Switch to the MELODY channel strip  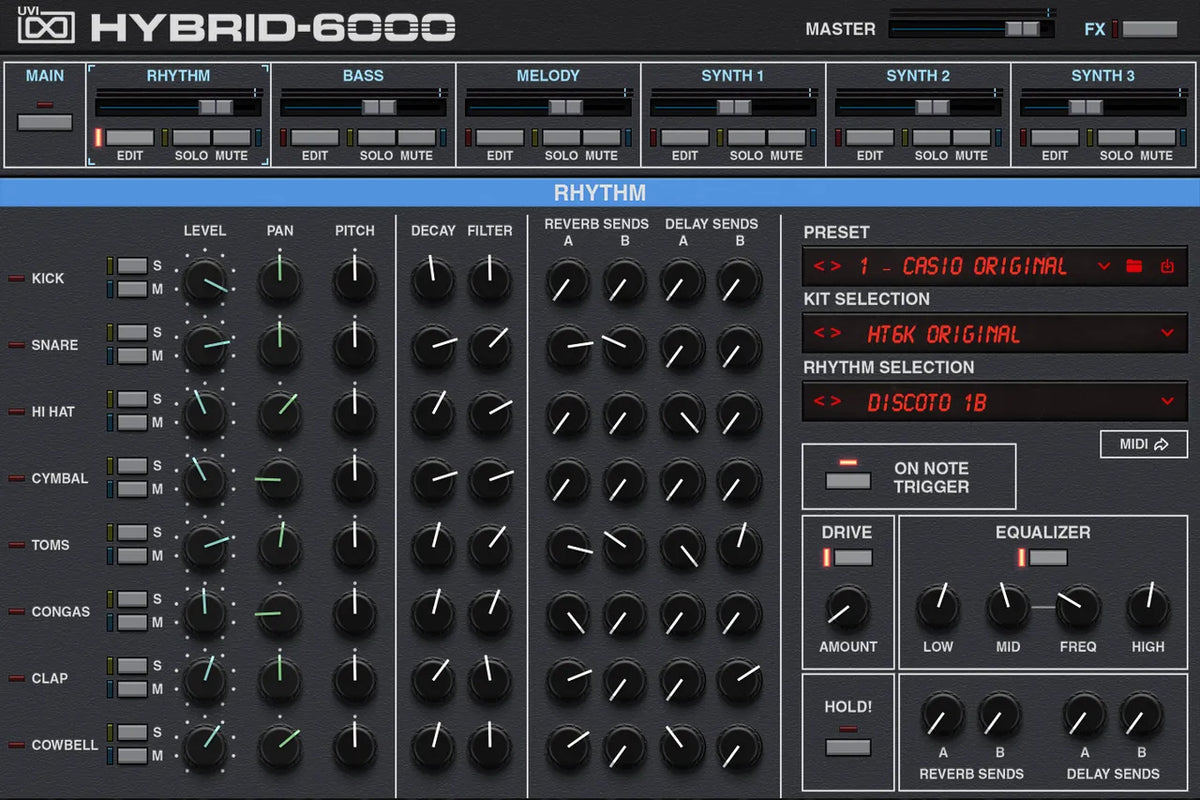tap(548, 75)
